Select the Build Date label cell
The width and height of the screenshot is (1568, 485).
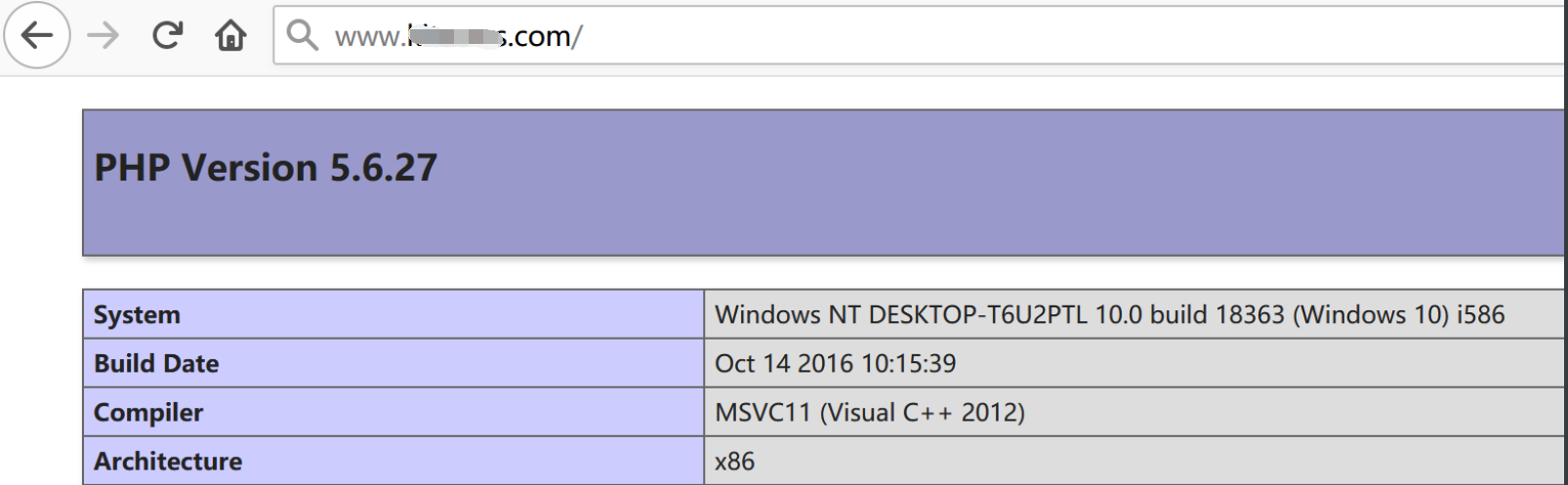(x=393, y=363)
